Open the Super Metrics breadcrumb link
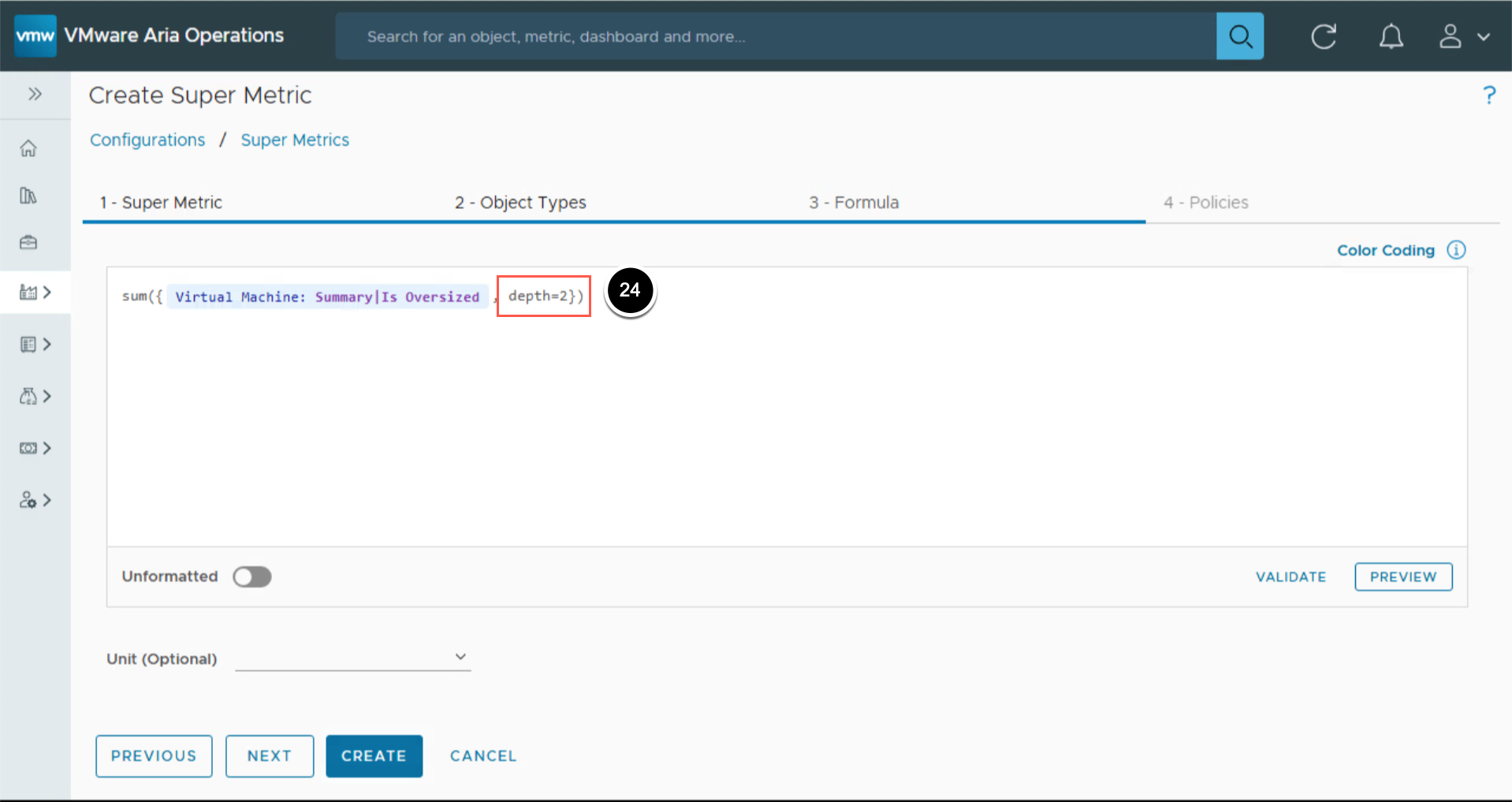This screenshot has height=802, width=1512. 295,140
